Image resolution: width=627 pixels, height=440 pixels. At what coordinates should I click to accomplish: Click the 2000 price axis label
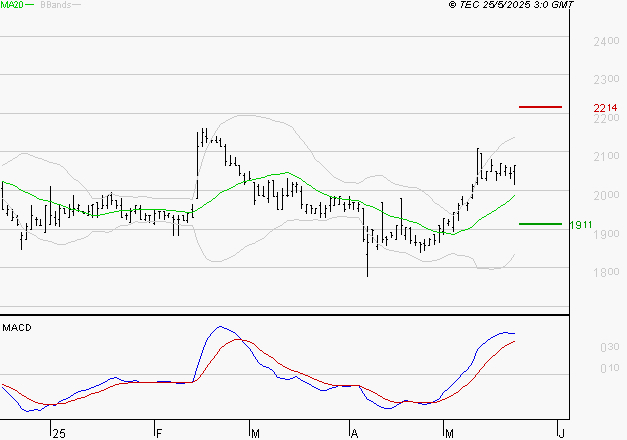tap(606, 195)
